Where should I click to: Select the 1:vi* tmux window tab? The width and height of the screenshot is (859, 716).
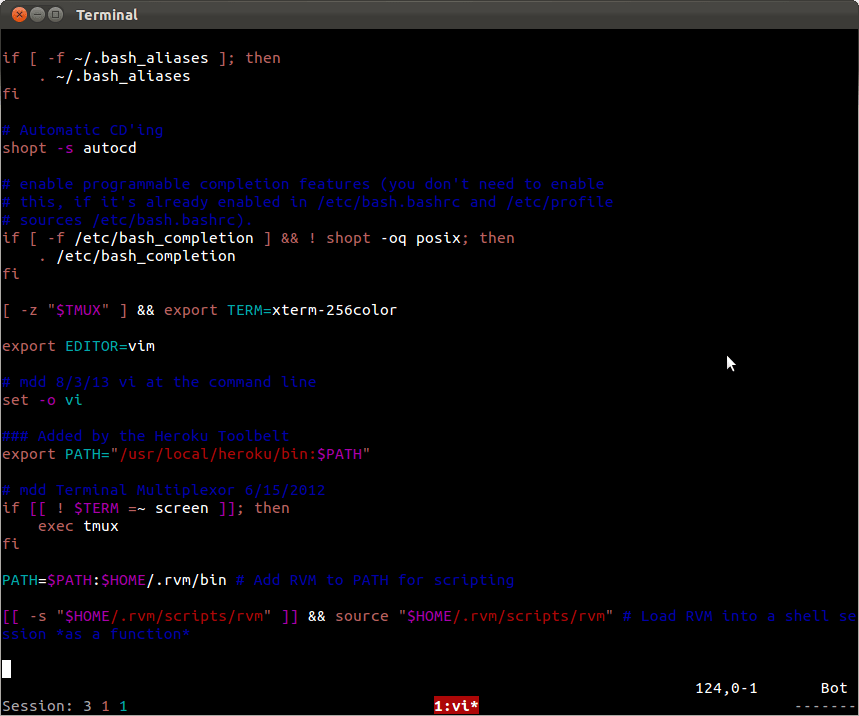[456, 706]
